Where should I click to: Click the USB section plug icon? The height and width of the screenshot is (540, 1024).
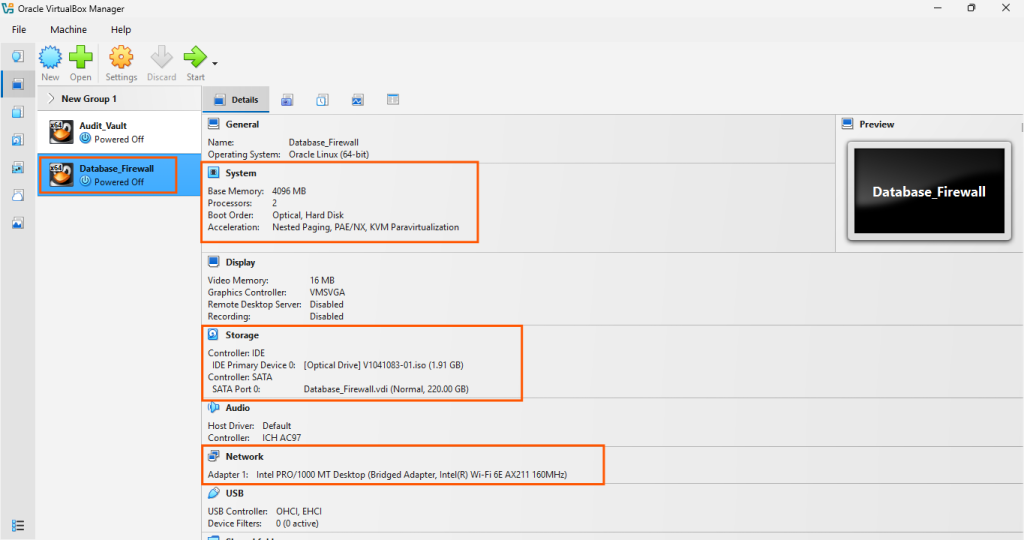pyautogui.click(x=214, y=493)
